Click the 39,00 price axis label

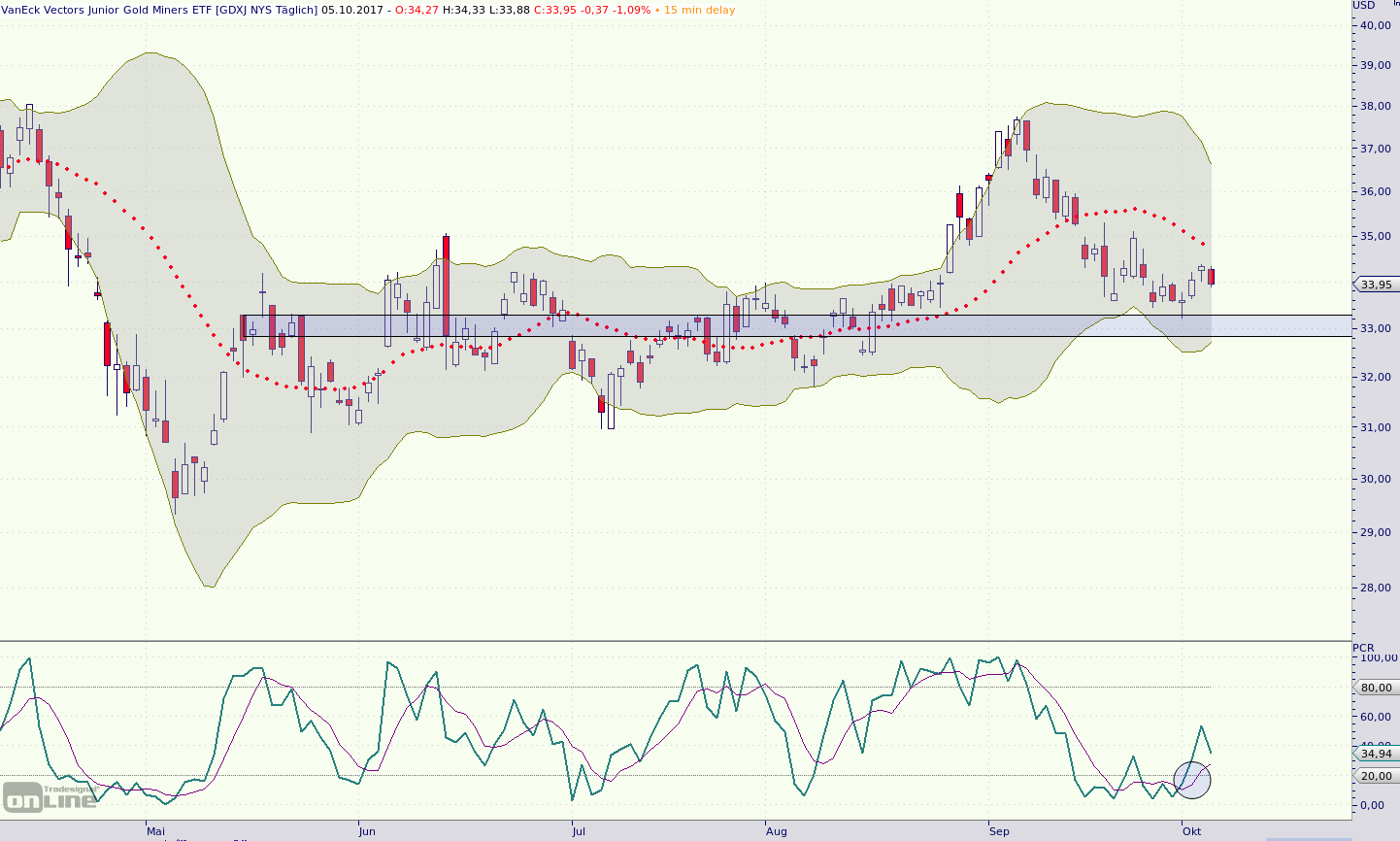[1375, 65]
